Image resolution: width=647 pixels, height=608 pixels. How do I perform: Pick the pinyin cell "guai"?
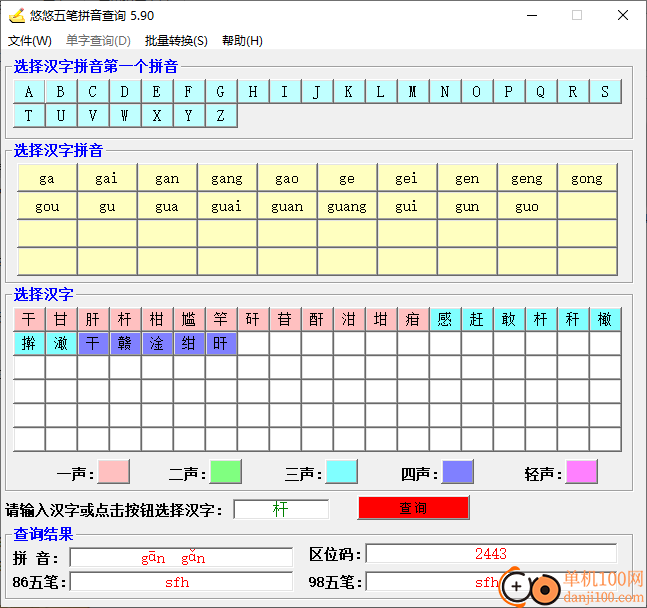click(x=227, y=206)
